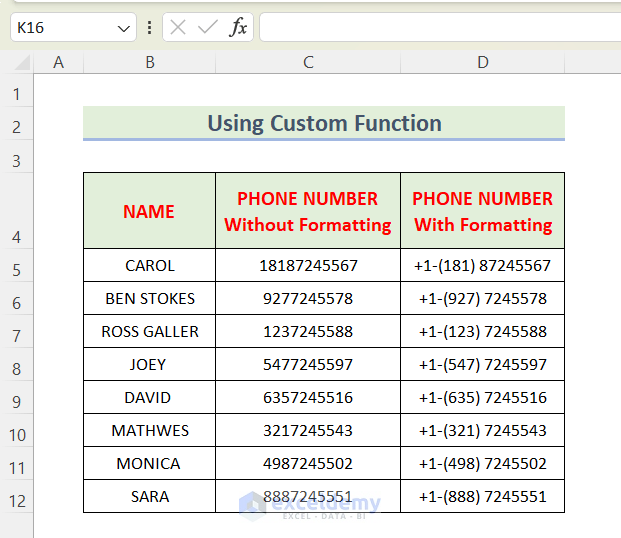The width and height of the screenshot is (621, 538).
Task: Select cell with 4987245502
Action: point(308,464)
